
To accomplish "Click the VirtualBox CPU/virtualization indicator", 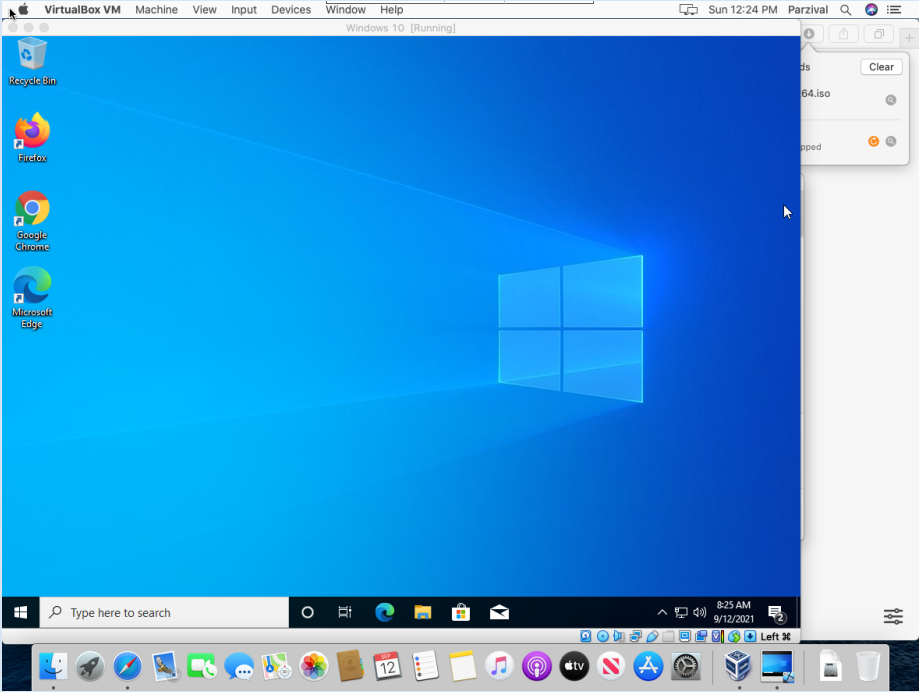I will click(x=717, y=636).
